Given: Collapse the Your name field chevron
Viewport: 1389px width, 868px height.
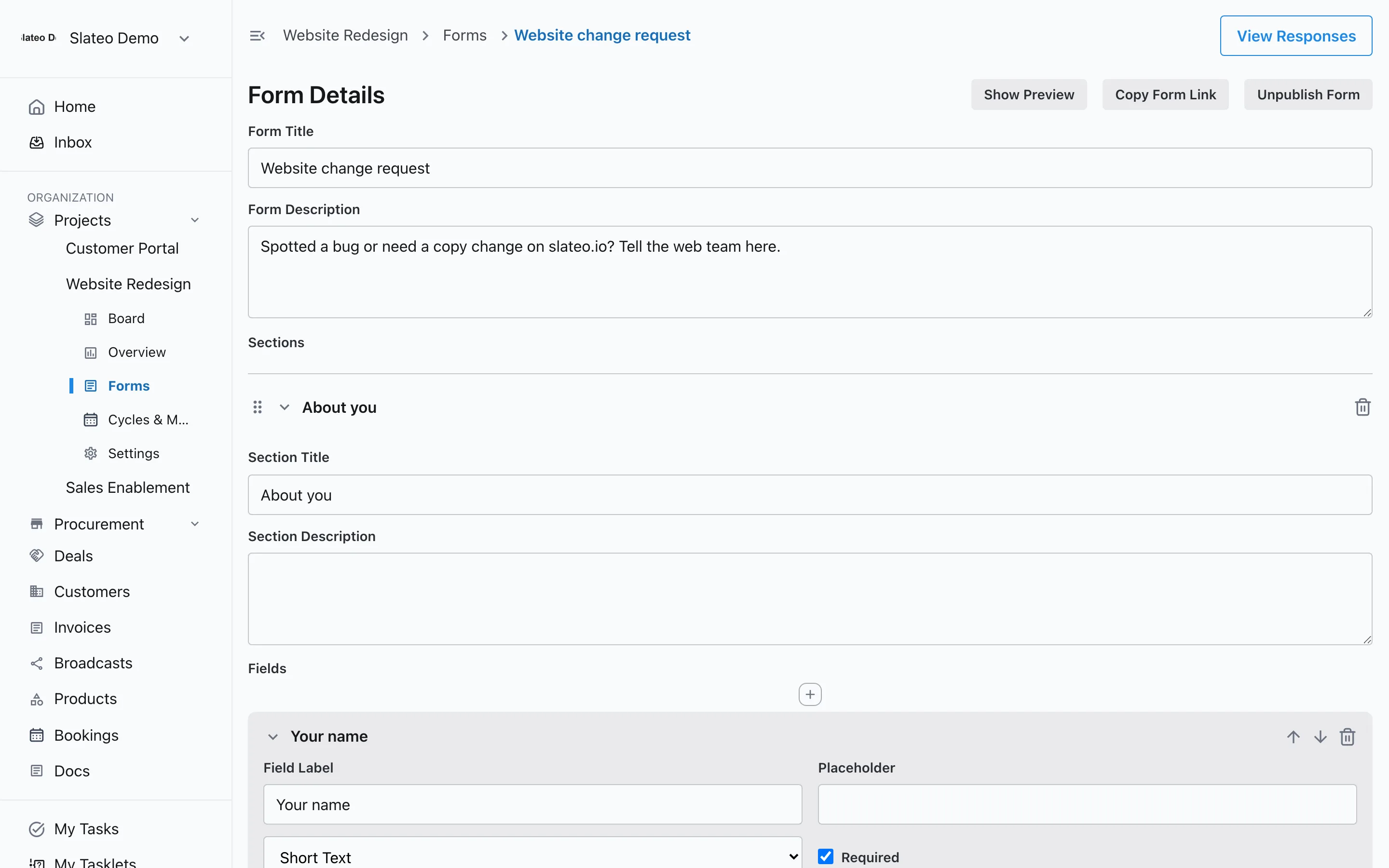Looking at the screenshot, I should point(272,736).
